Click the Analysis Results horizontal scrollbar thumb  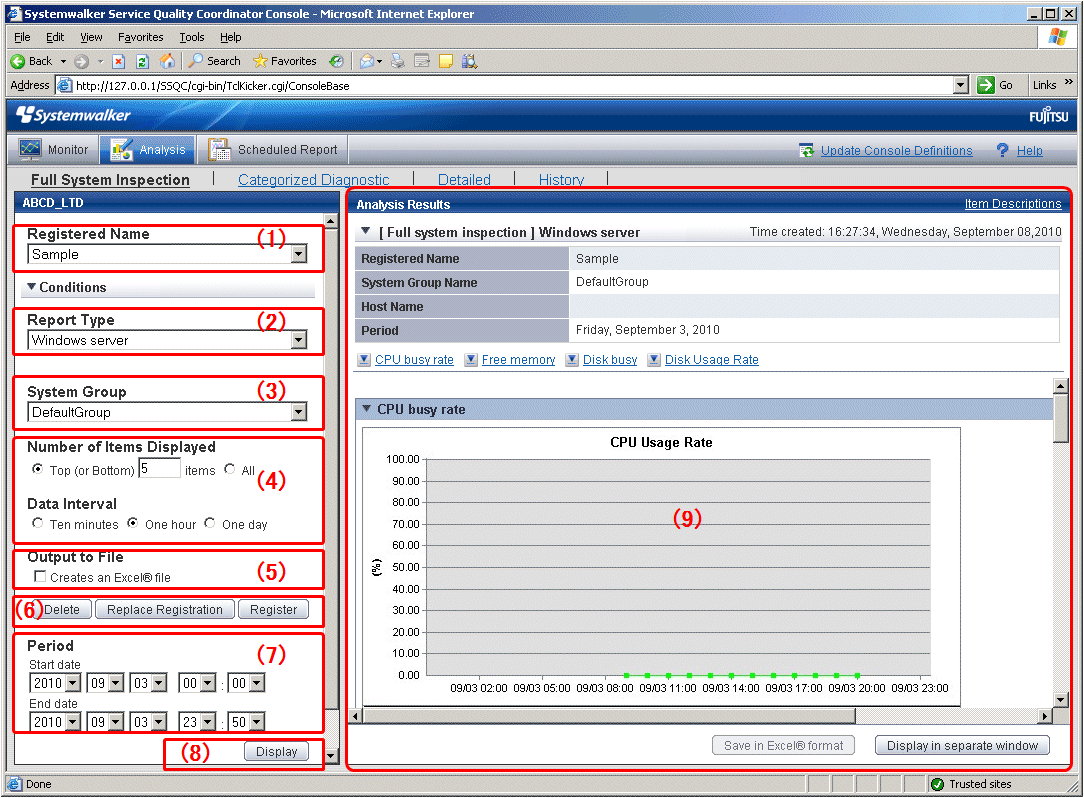coord(609,716)
